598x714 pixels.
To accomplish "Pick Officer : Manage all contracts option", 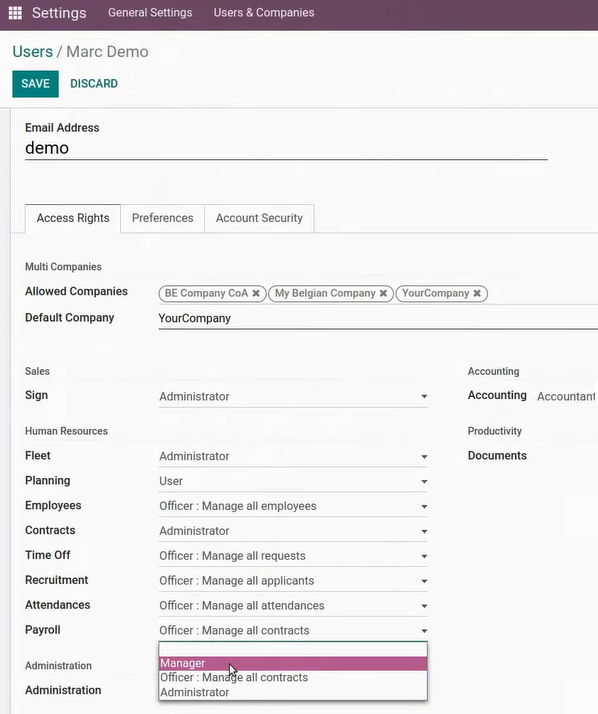I will point(293,678).
